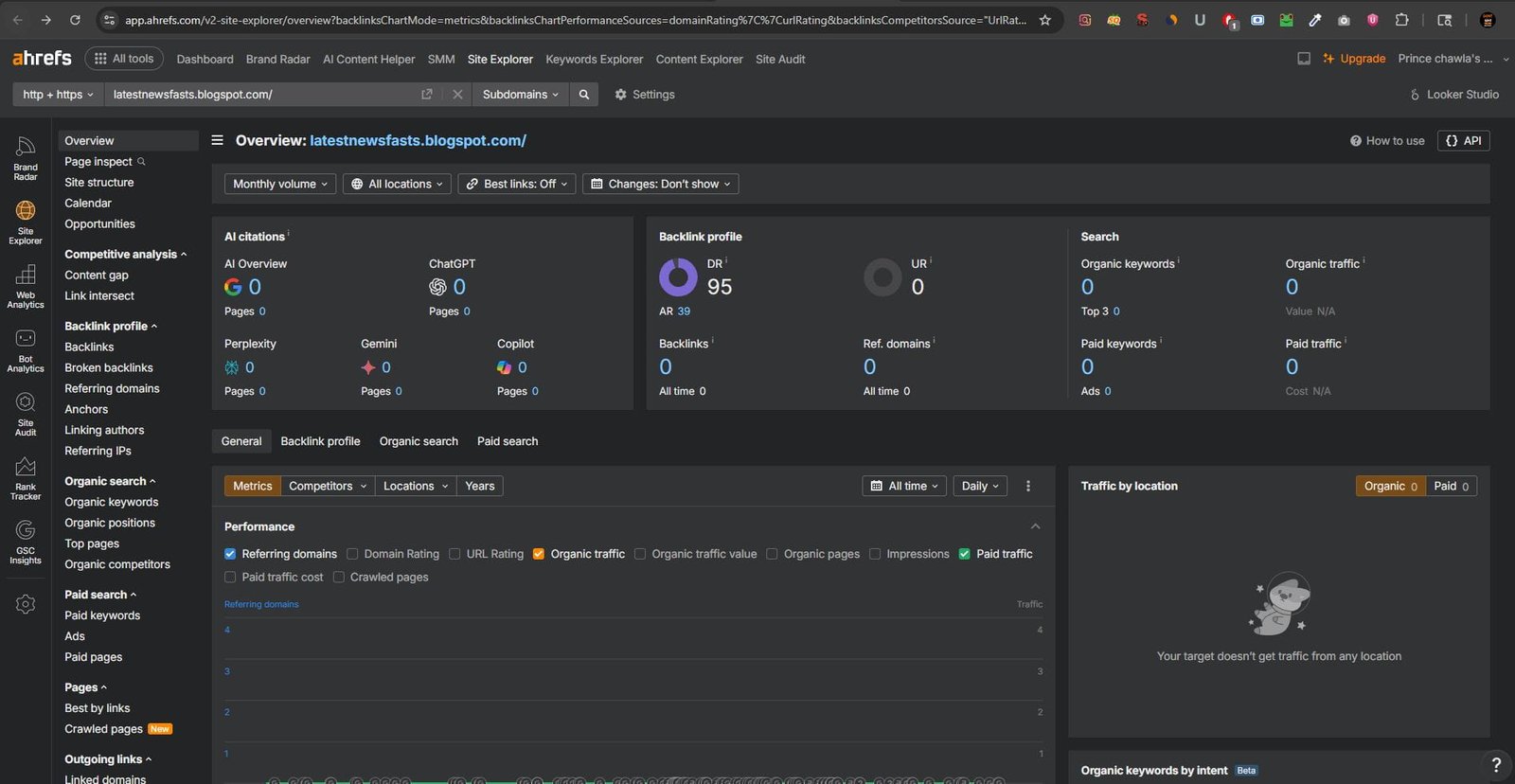Enable the Organic pages checkbox

(x=772, y=554)
